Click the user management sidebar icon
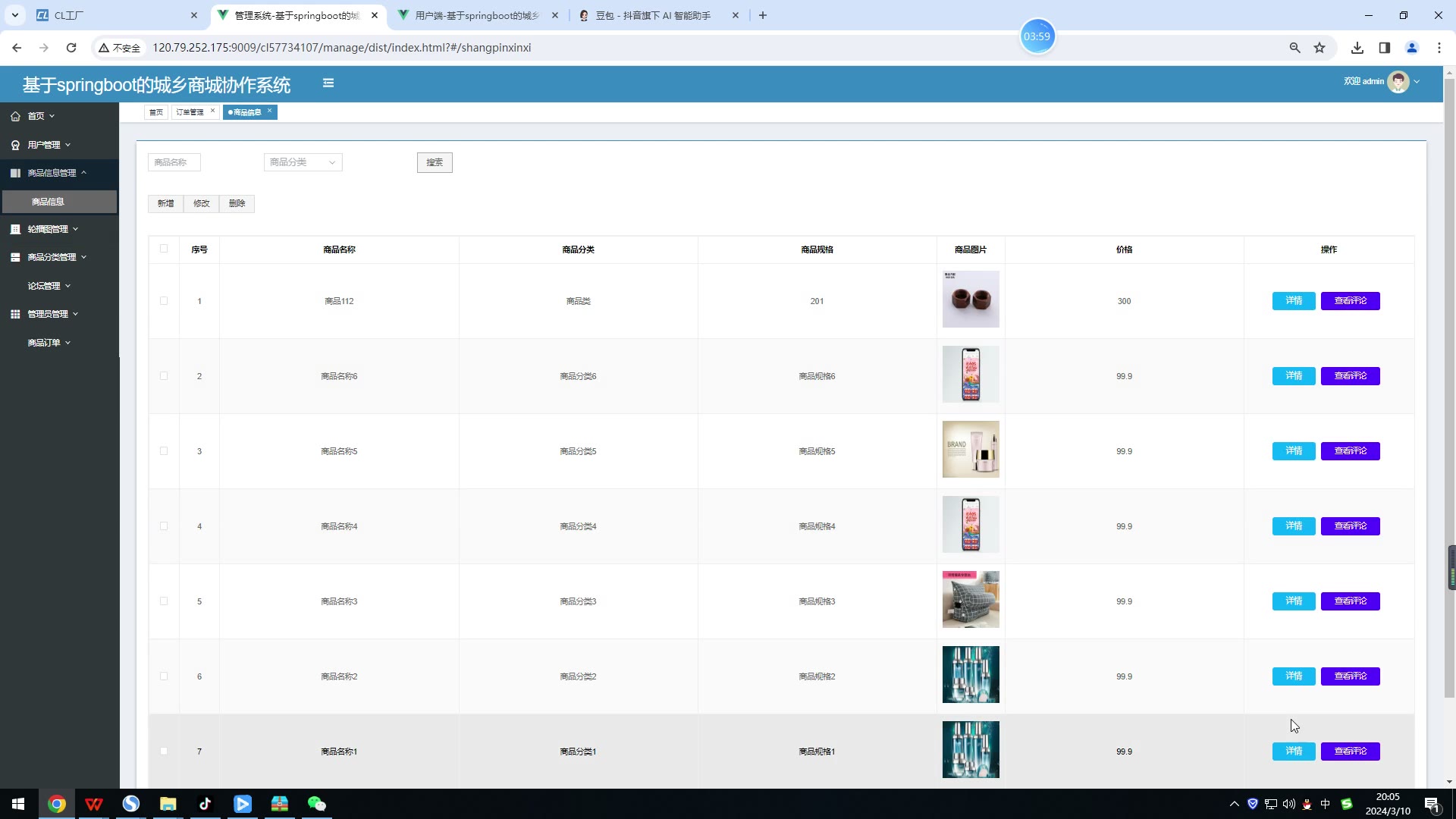Image resolution: width=1456 pixels, height=819 pixels. (x=15, y=145)
